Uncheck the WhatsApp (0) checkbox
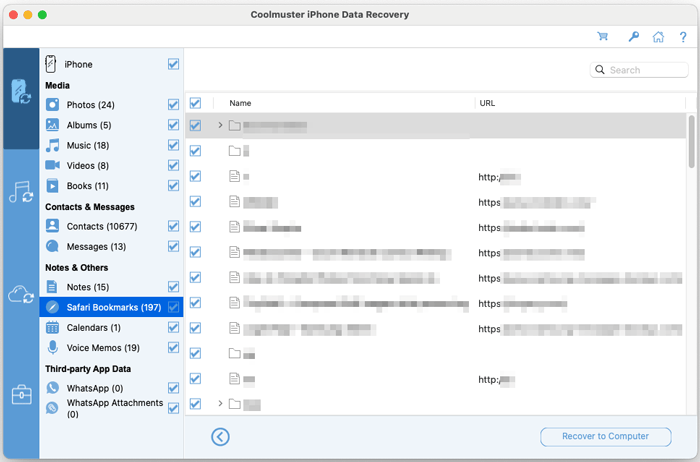This screenshot has width=700, height=462. [x=173, y=387]
